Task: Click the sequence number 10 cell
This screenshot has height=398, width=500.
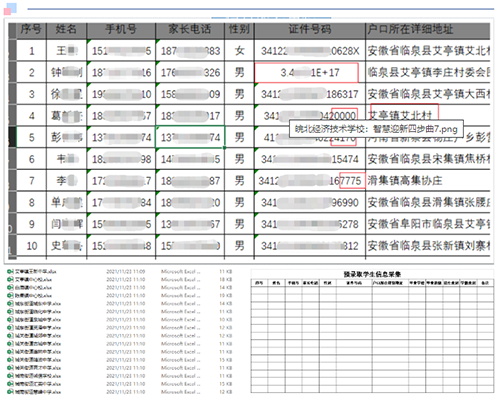Action: tap(31, 246)
